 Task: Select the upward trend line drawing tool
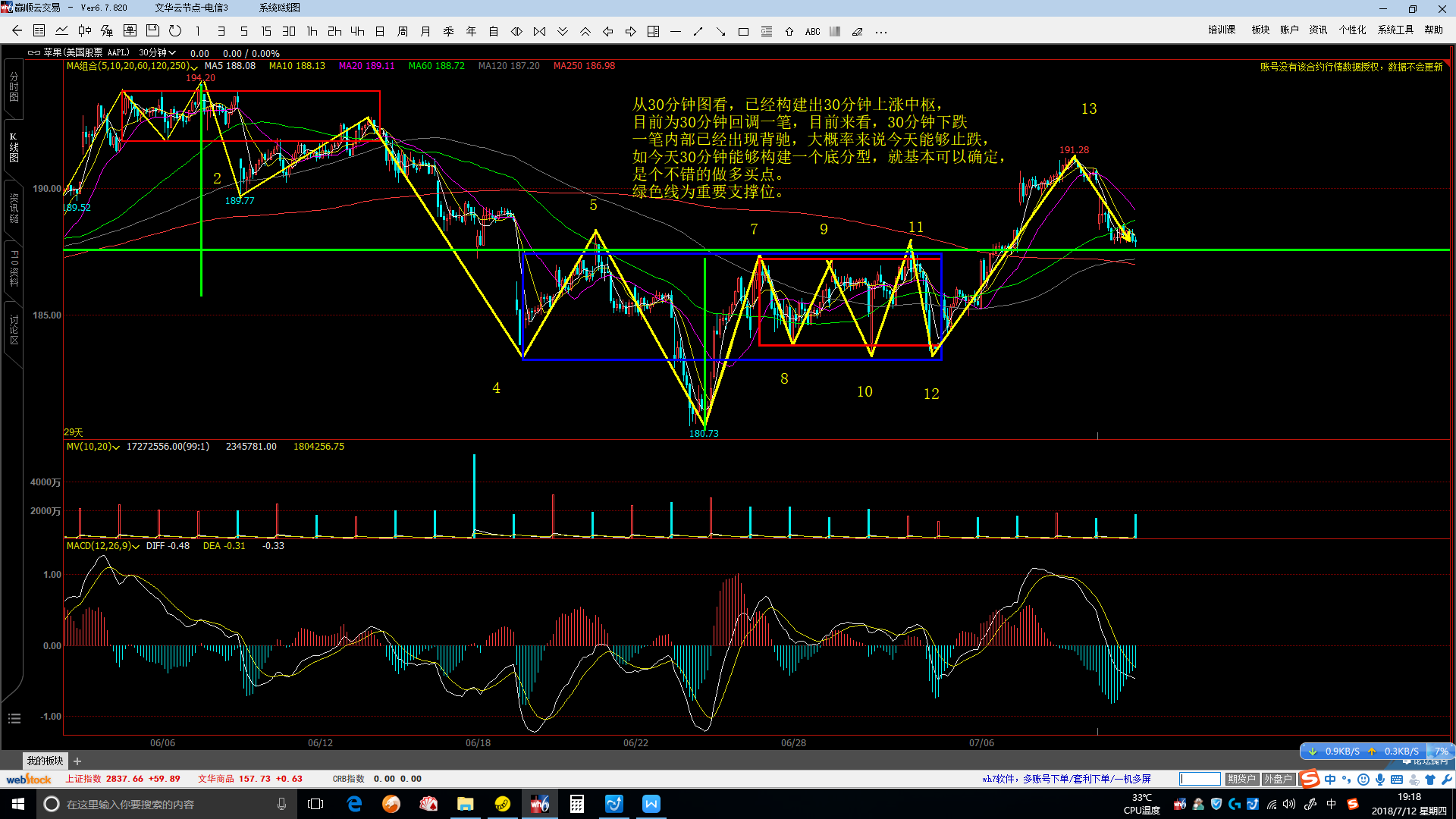point(698,31)
